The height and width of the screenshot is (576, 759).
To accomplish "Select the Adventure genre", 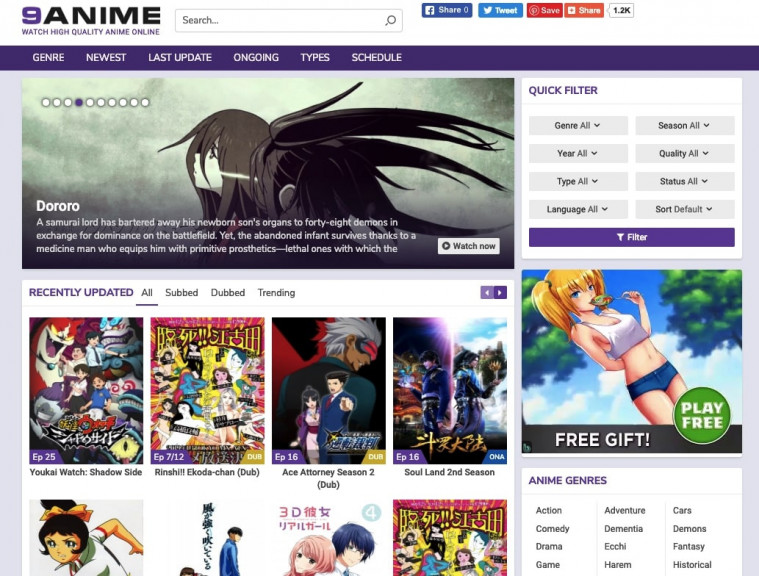I will pos(625,511).
